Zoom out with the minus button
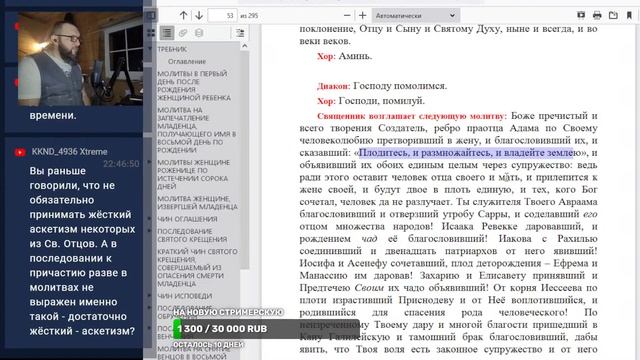The width and height of the screenshot is (640, 360). coord(347,16)
